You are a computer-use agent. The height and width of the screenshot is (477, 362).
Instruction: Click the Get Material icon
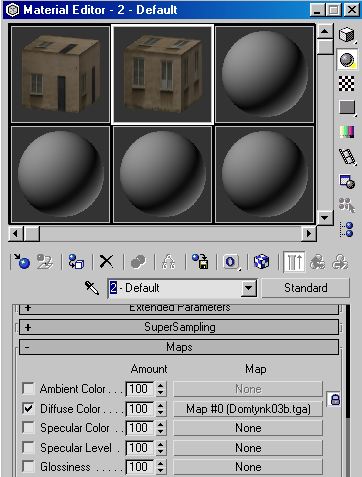(22, 262)
